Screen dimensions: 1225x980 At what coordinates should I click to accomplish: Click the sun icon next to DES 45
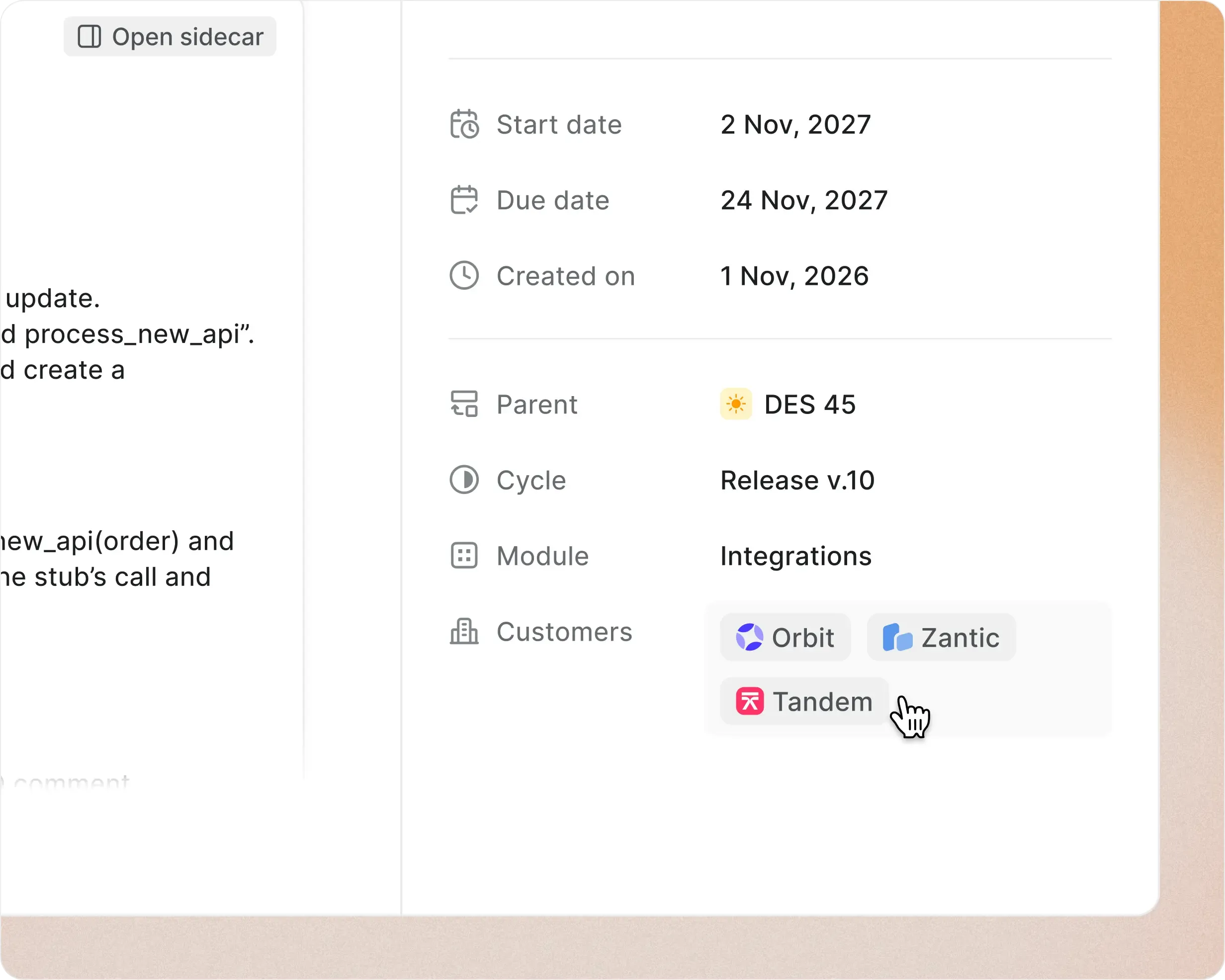(x=736, y=405)
